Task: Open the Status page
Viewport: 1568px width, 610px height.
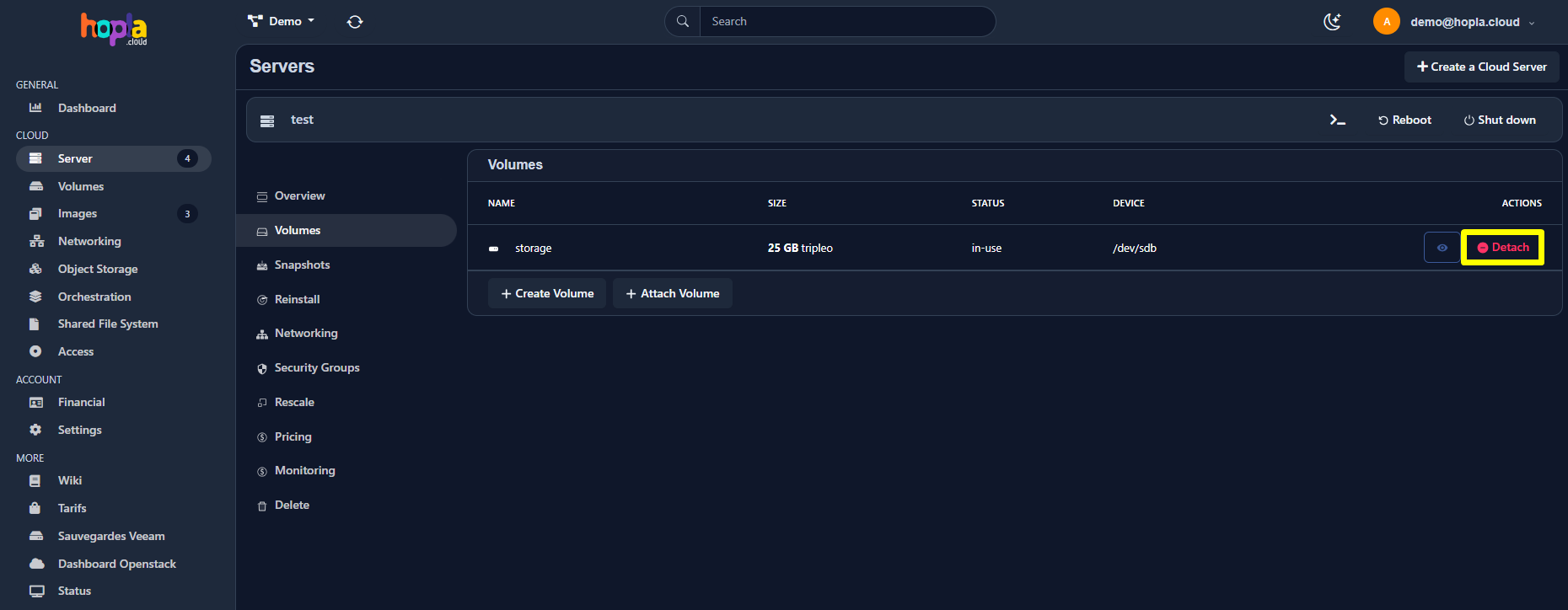Action: click(x=74, y=591)
